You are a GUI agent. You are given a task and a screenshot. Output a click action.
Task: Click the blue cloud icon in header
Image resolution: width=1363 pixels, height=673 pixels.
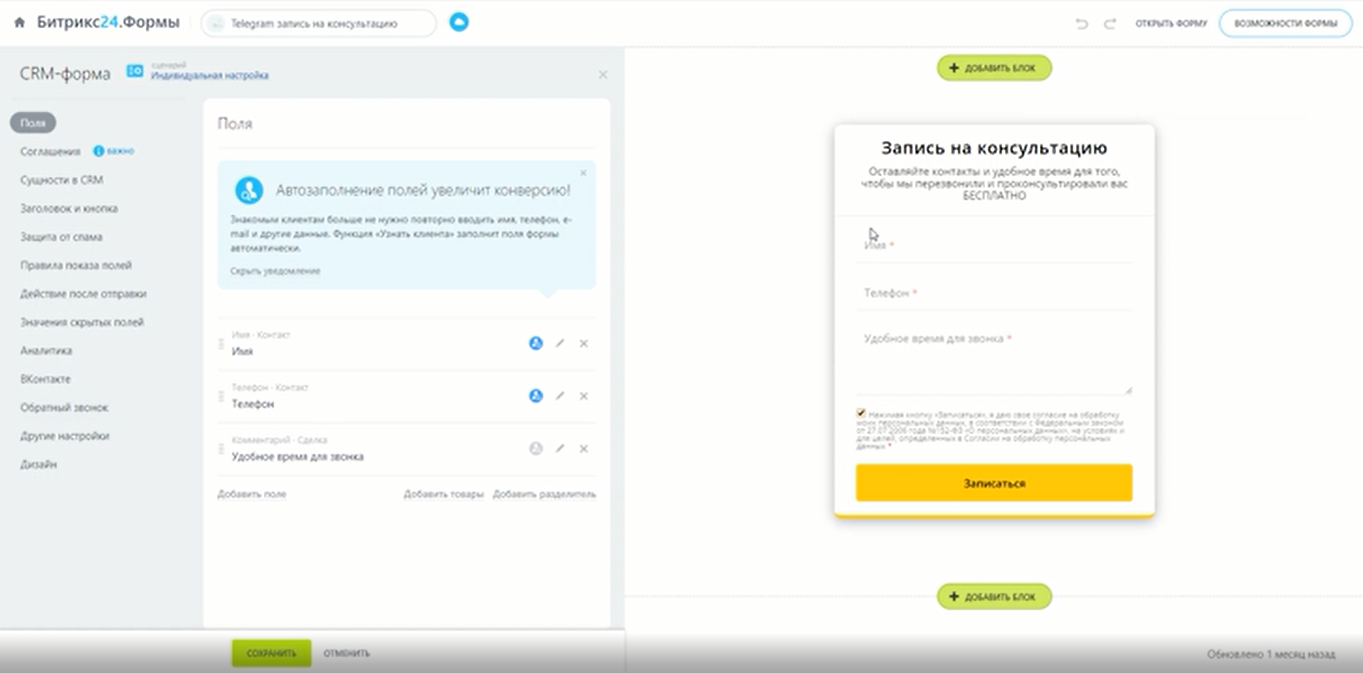(459, 22)
